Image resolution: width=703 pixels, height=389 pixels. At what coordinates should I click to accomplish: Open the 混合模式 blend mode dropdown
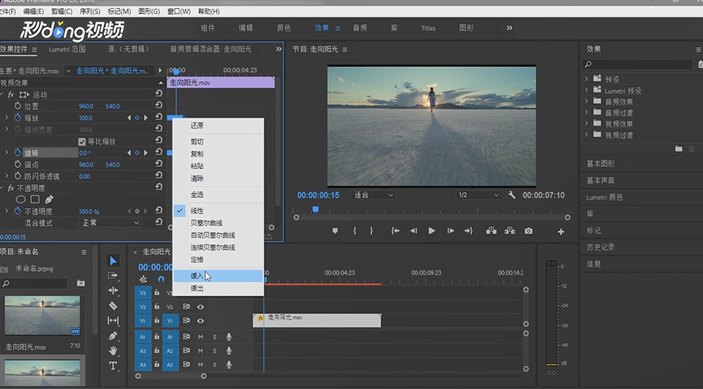[x=110, y=223]
